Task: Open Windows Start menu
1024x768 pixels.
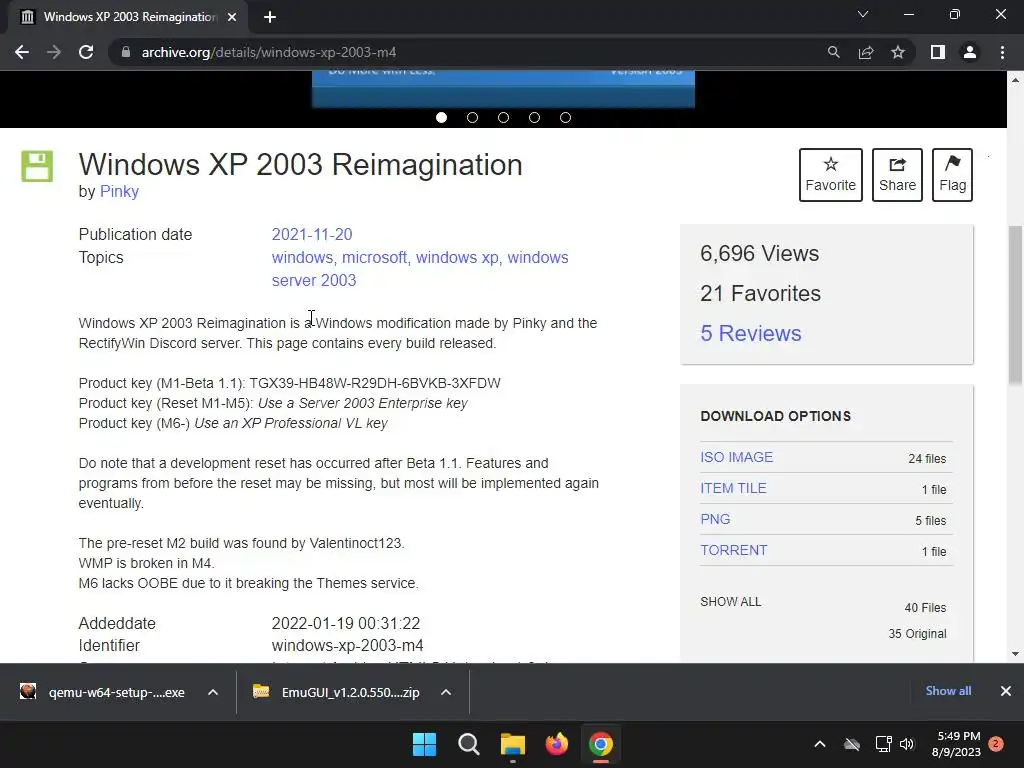Action: [x=424, y=744]
